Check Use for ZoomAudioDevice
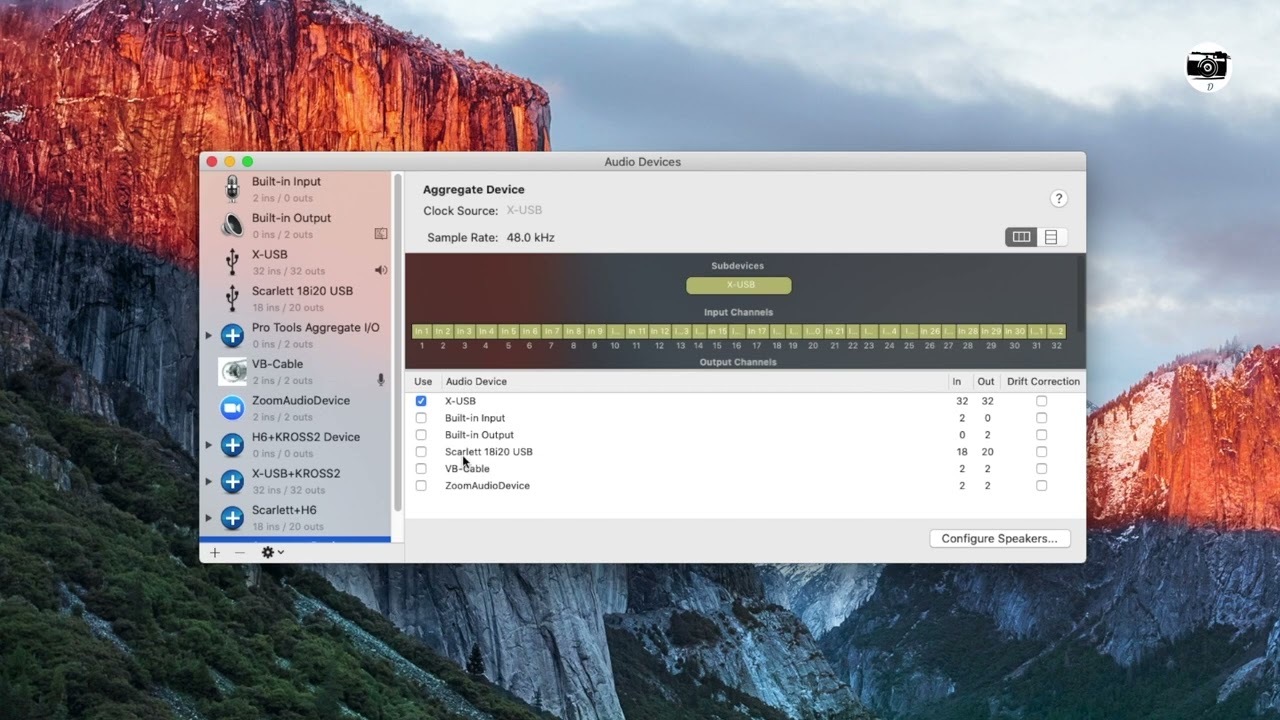Image resolution: width=1280 pixels, height=720 pixels. click(x=421, y=486)
